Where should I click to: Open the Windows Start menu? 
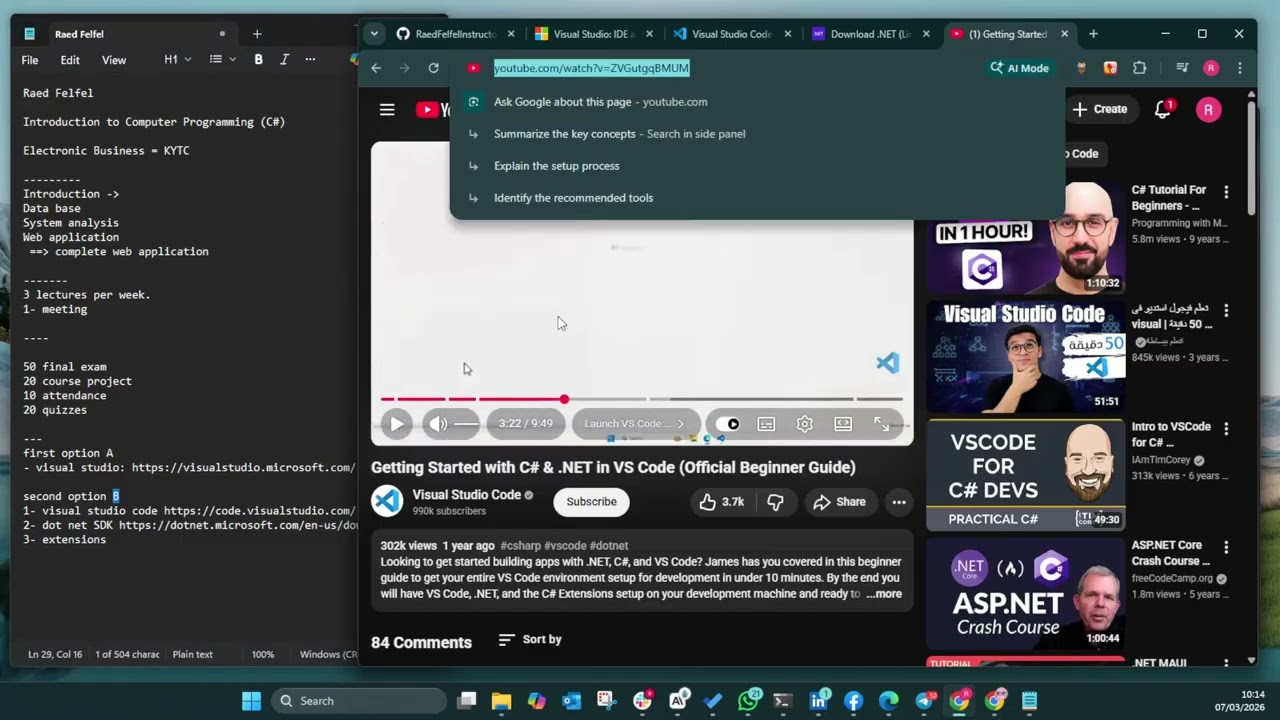click(251, 701)
